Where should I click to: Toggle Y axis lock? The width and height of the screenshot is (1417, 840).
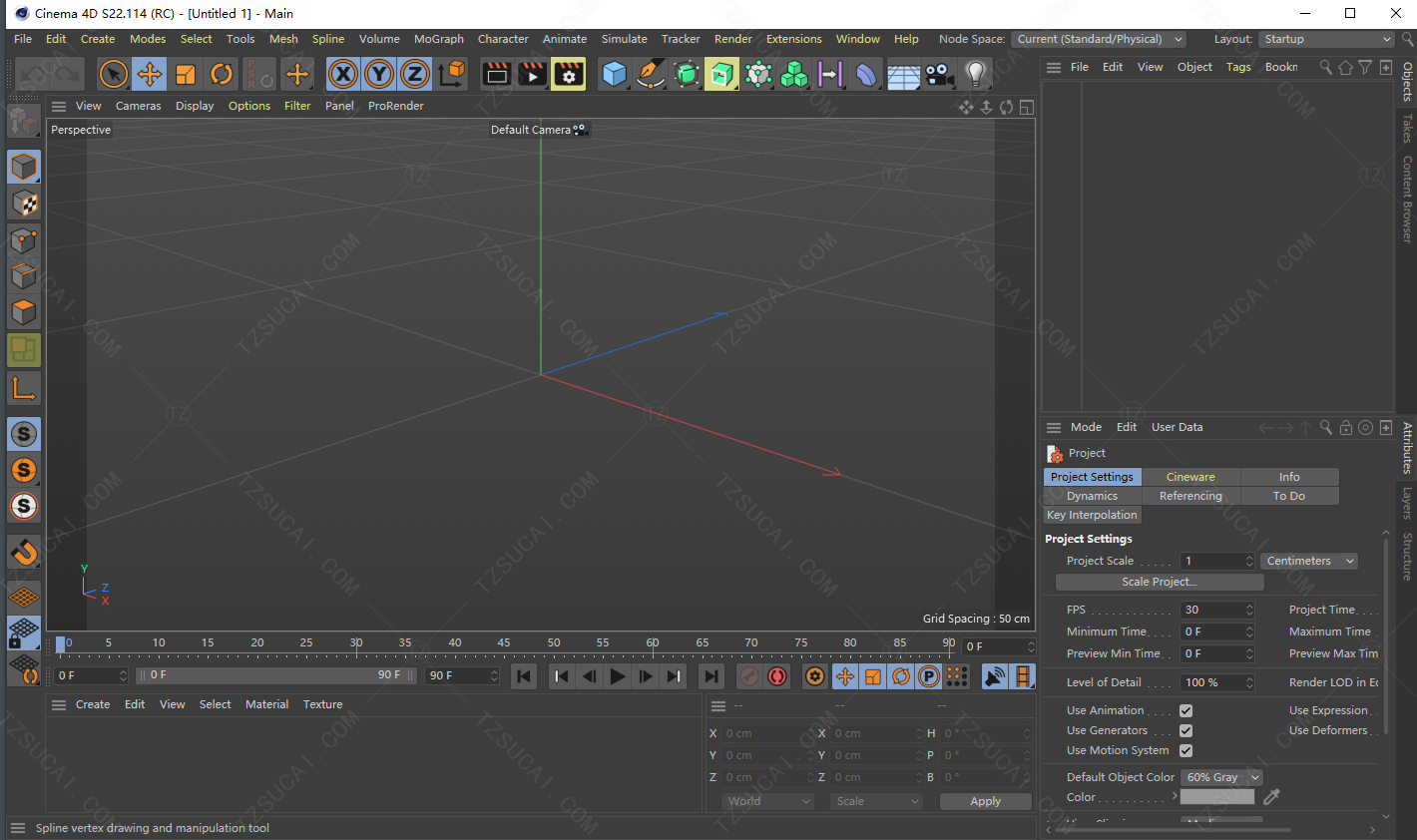click(x=379, y=74)
